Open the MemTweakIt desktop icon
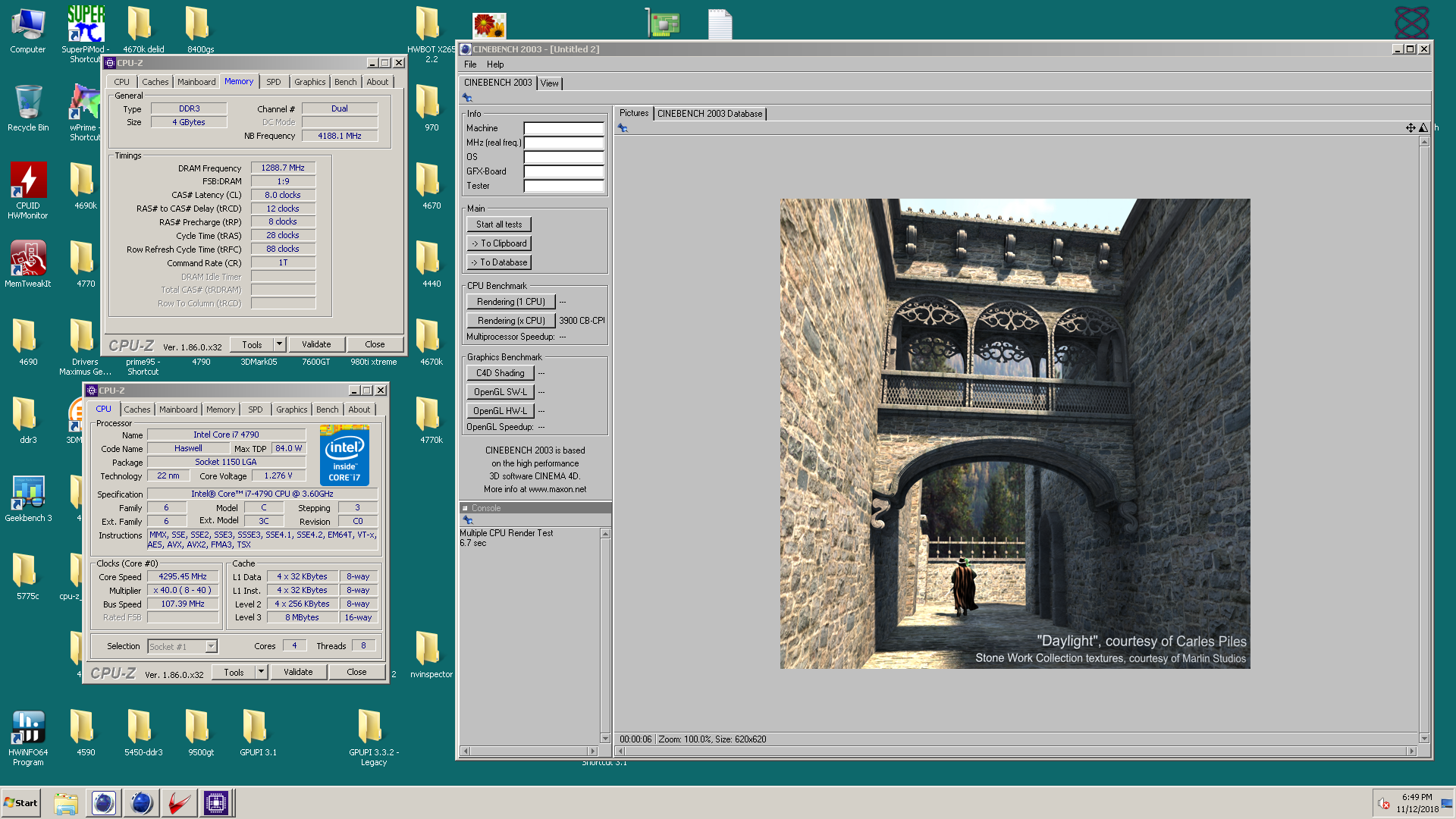 [28, 264]
